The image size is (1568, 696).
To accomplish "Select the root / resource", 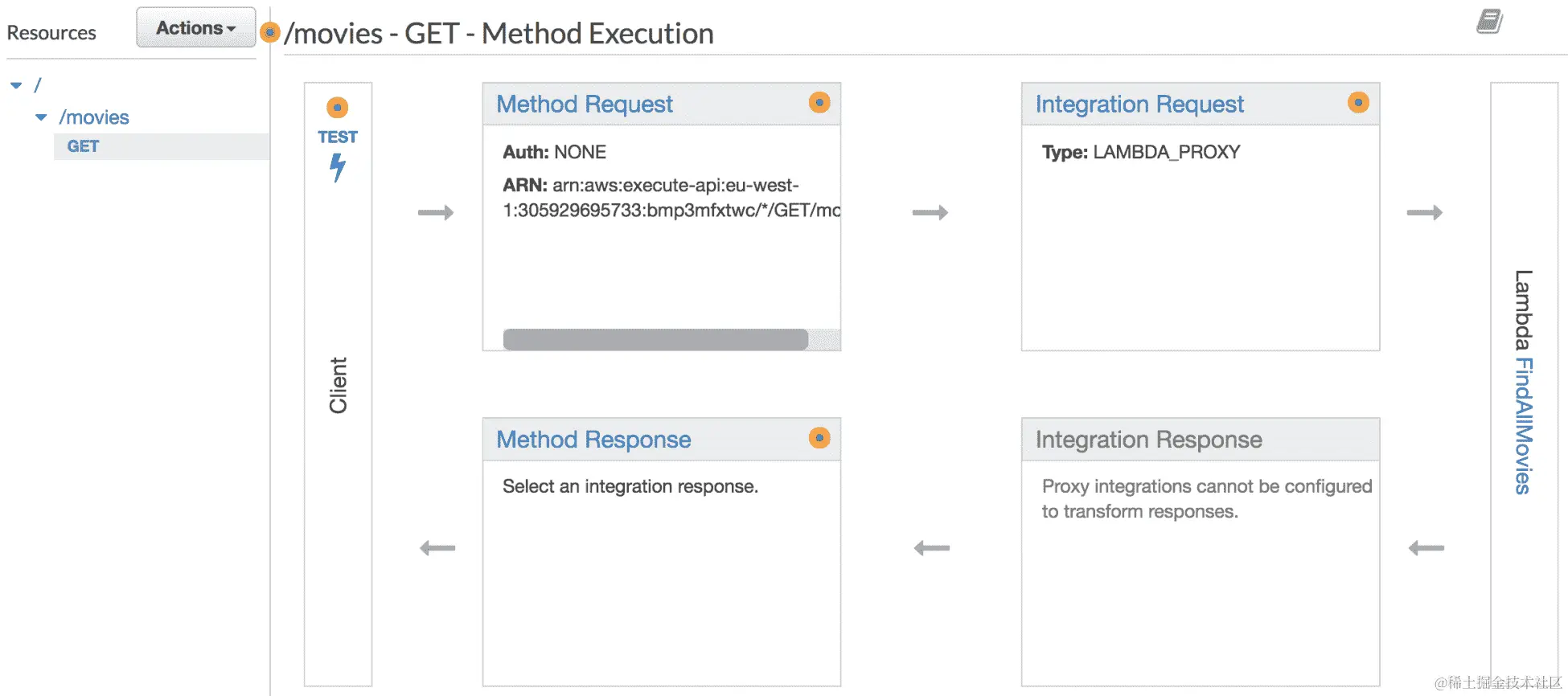I will (x=37, y=85).
